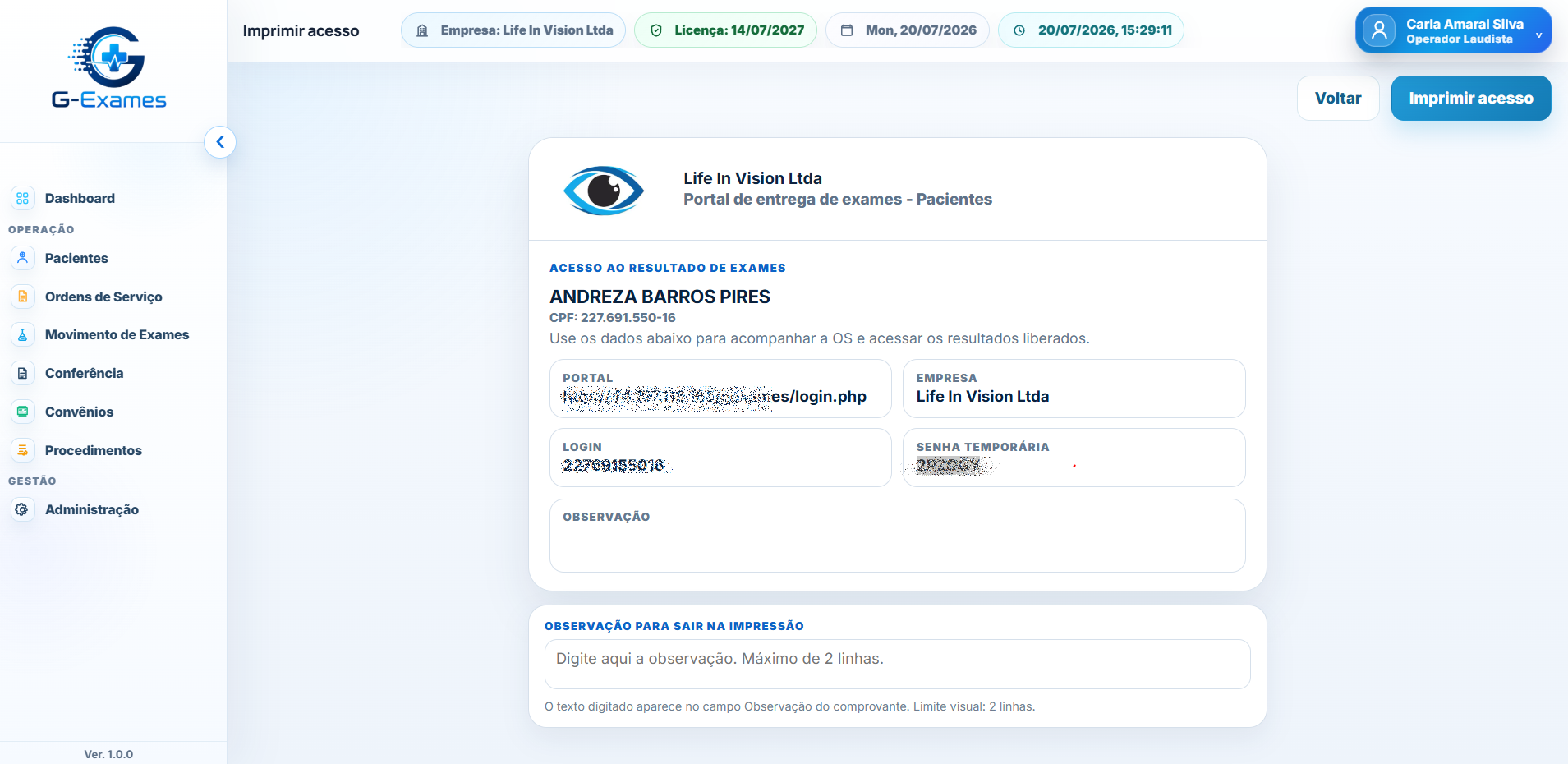Click the Portal de entrega de exames subtitle
This screenshot has height=764, width=1568.
tap(838, 200)
